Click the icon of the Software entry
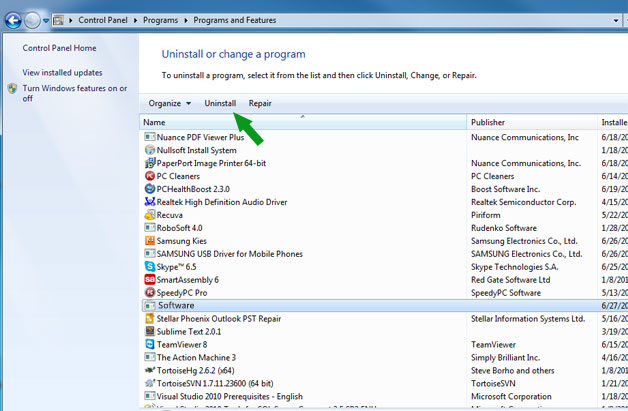628x411 pixels. click(150, 306)
